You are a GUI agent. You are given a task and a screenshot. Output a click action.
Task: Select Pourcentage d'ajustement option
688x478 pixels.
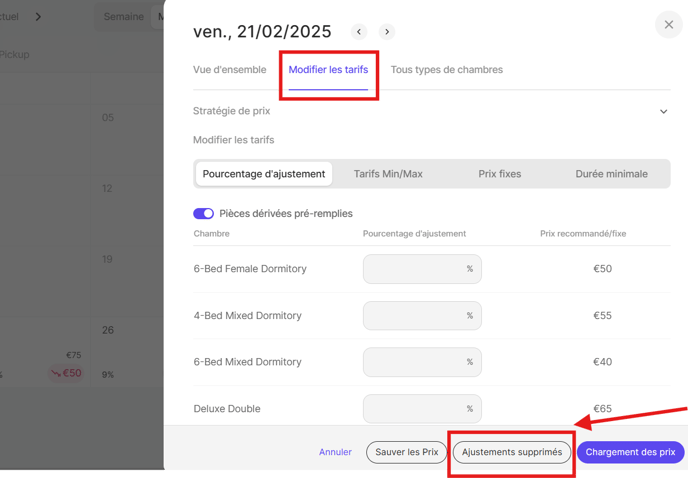coord(264,174)
